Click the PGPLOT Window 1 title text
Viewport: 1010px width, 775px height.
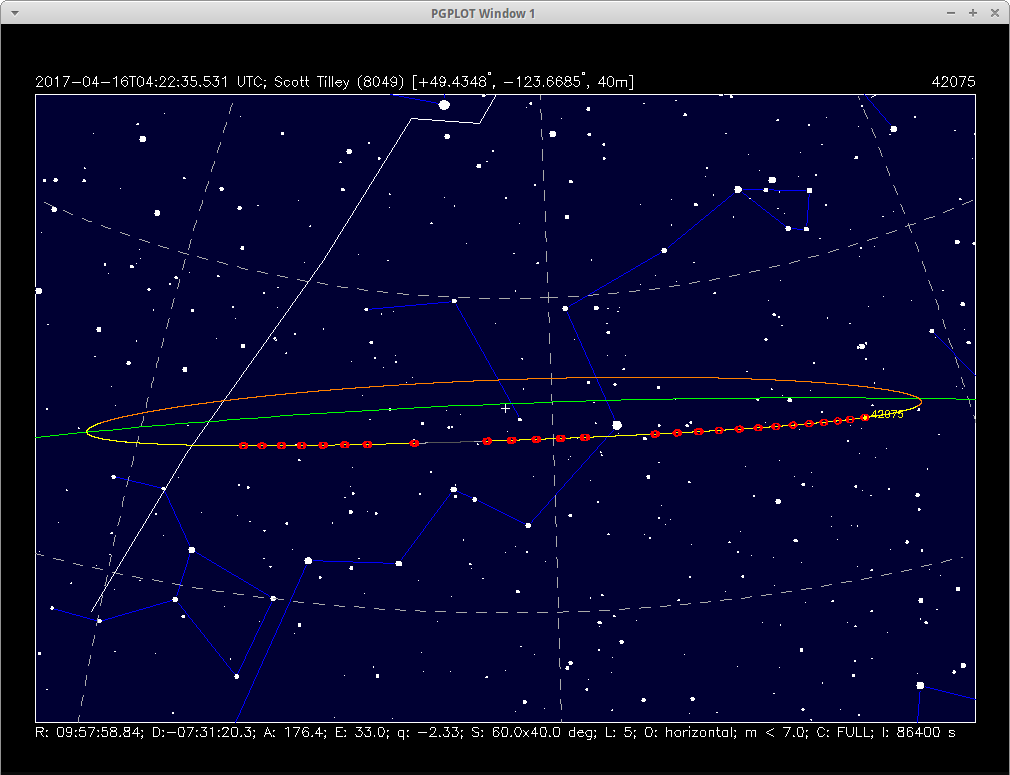click(483, 14)
